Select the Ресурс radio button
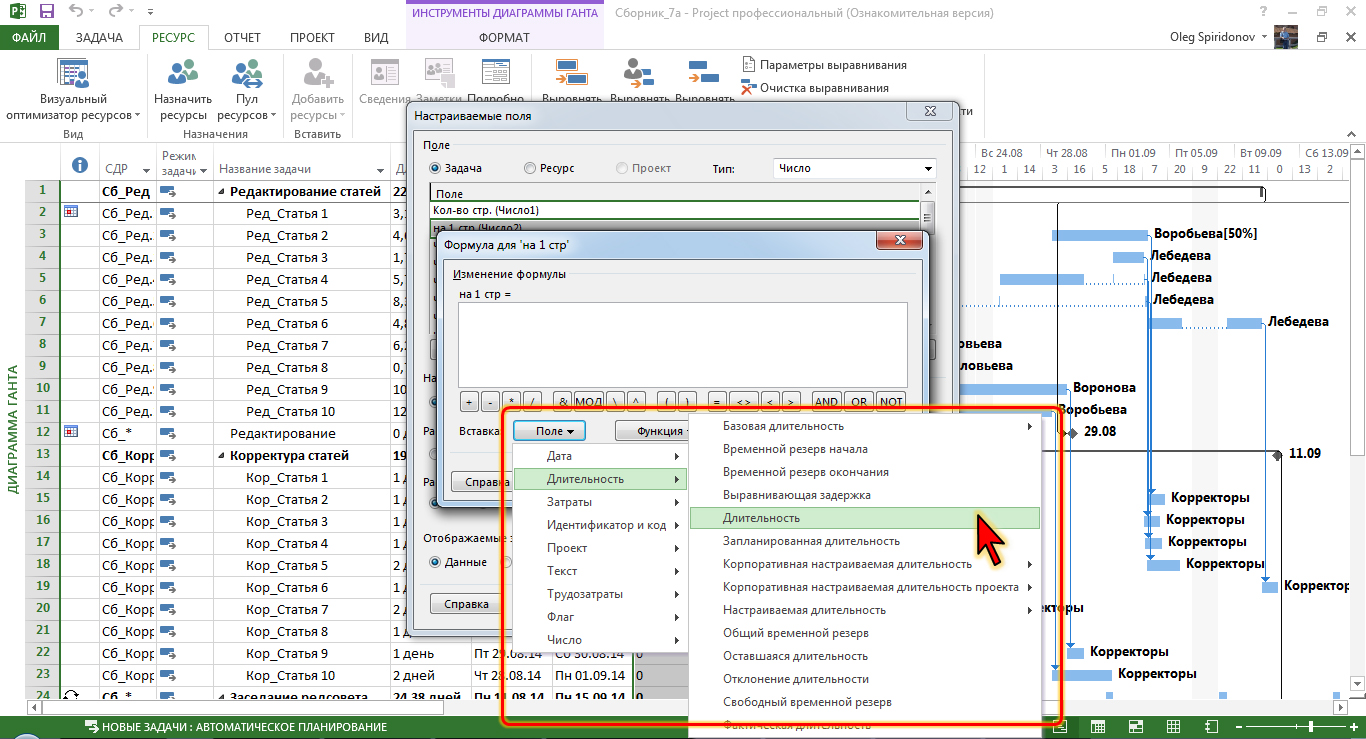The width and height of the screenshot is (1366, 739). click(529, 168)
